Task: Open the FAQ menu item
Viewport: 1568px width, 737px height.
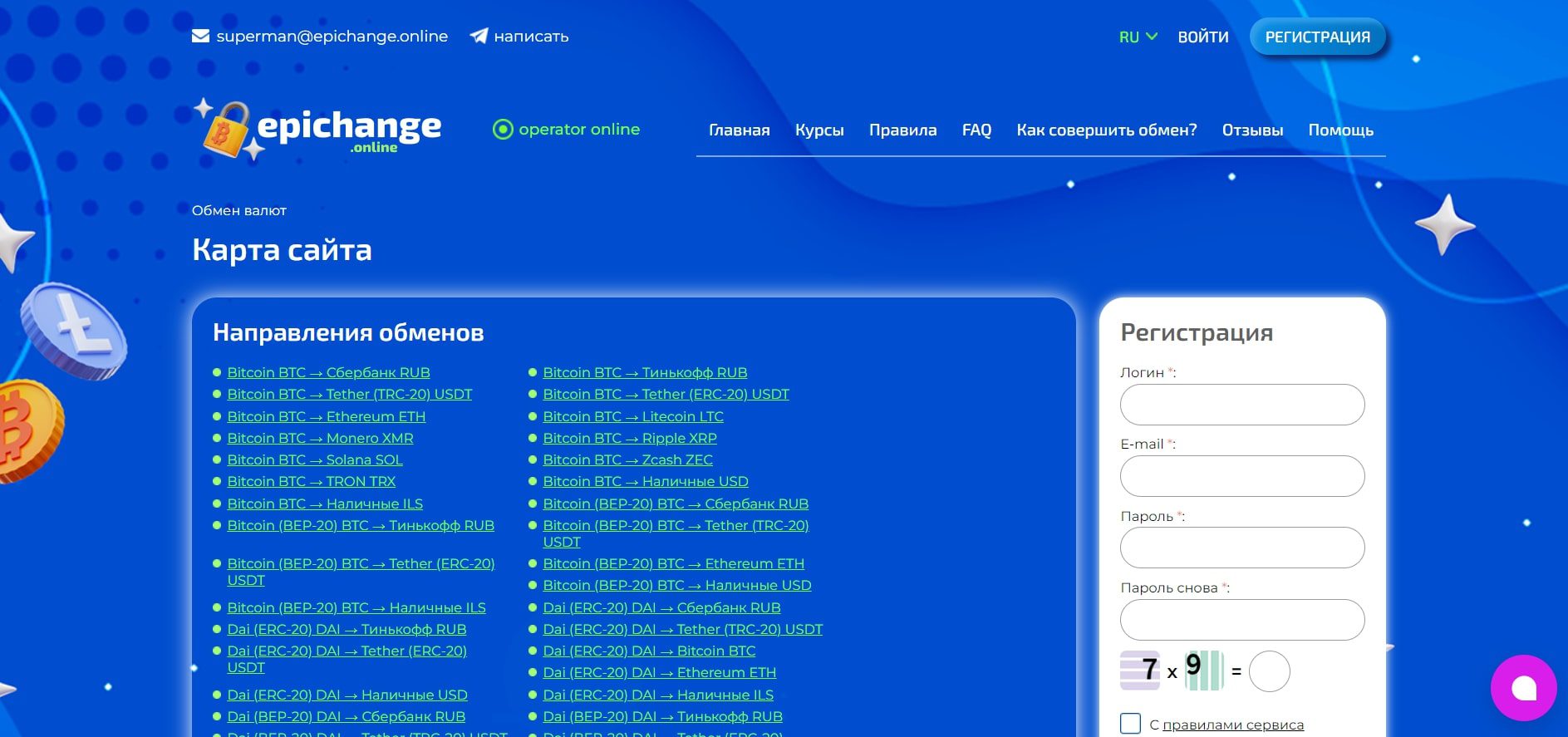Action: pyautogui.click(x=976, y=130)
